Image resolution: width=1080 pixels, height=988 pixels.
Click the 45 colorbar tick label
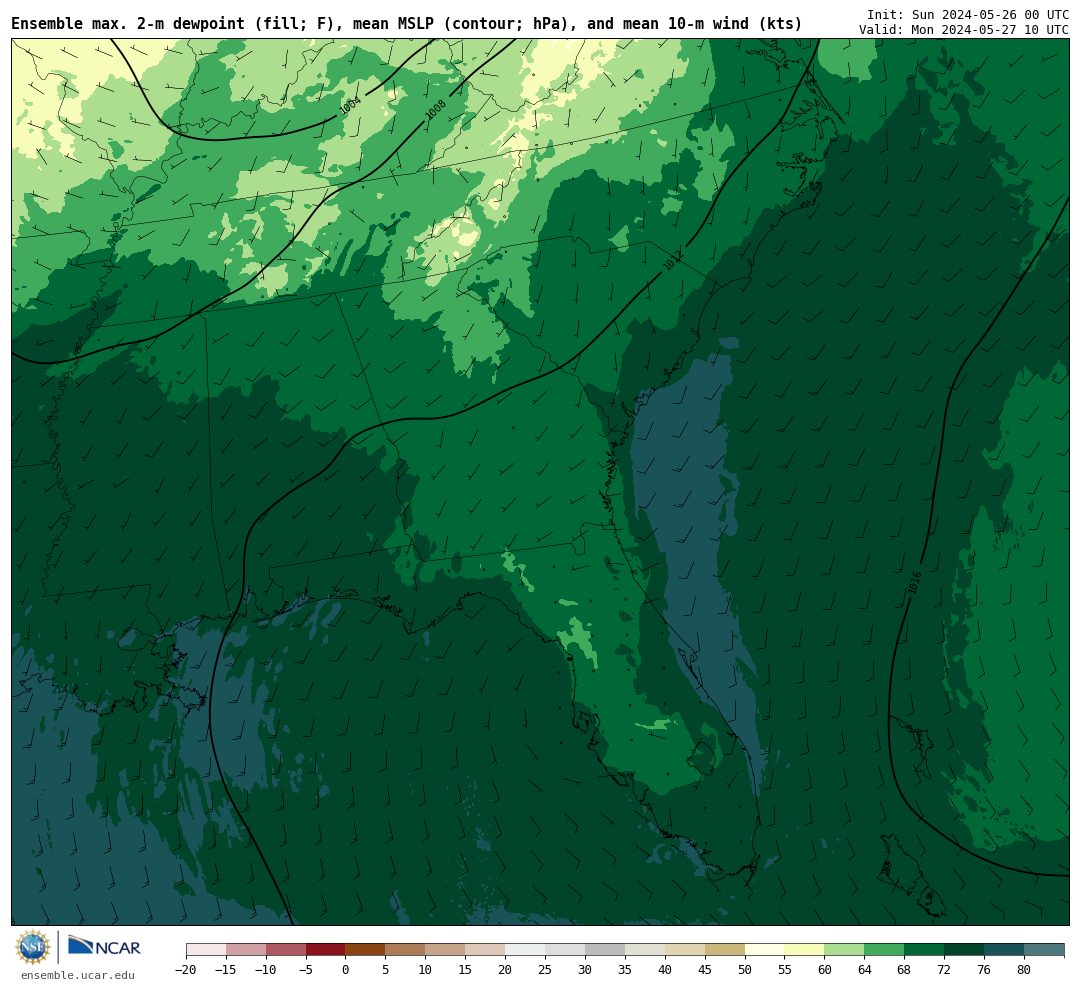pos(705,970)
